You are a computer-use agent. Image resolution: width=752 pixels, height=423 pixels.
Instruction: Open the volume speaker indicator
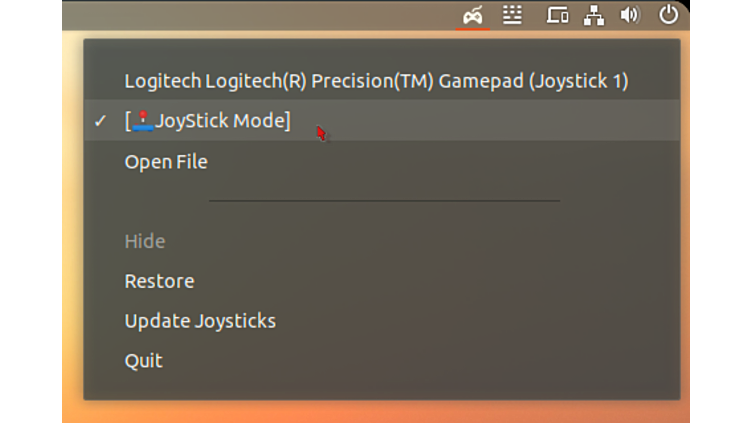point(629,15)
